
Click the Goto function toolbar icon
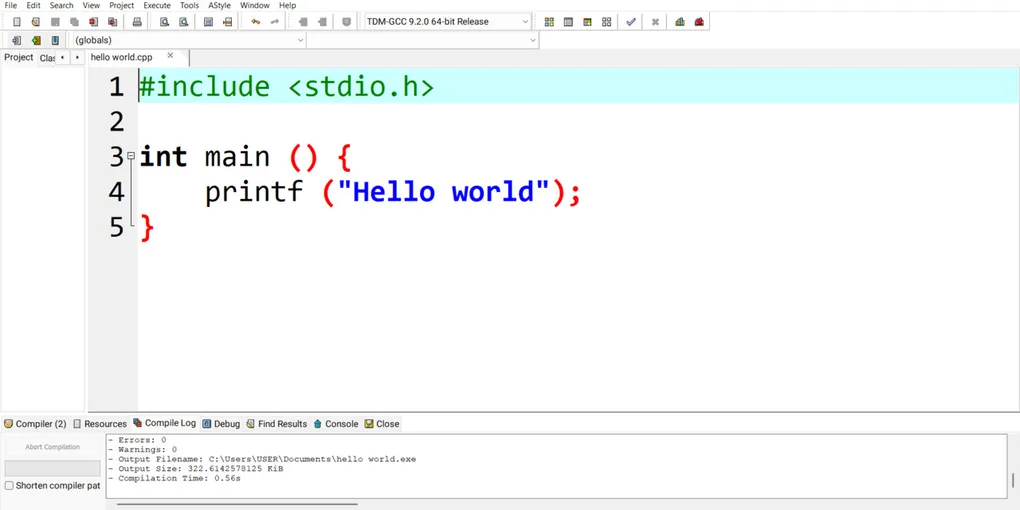[x=208, y=21]
